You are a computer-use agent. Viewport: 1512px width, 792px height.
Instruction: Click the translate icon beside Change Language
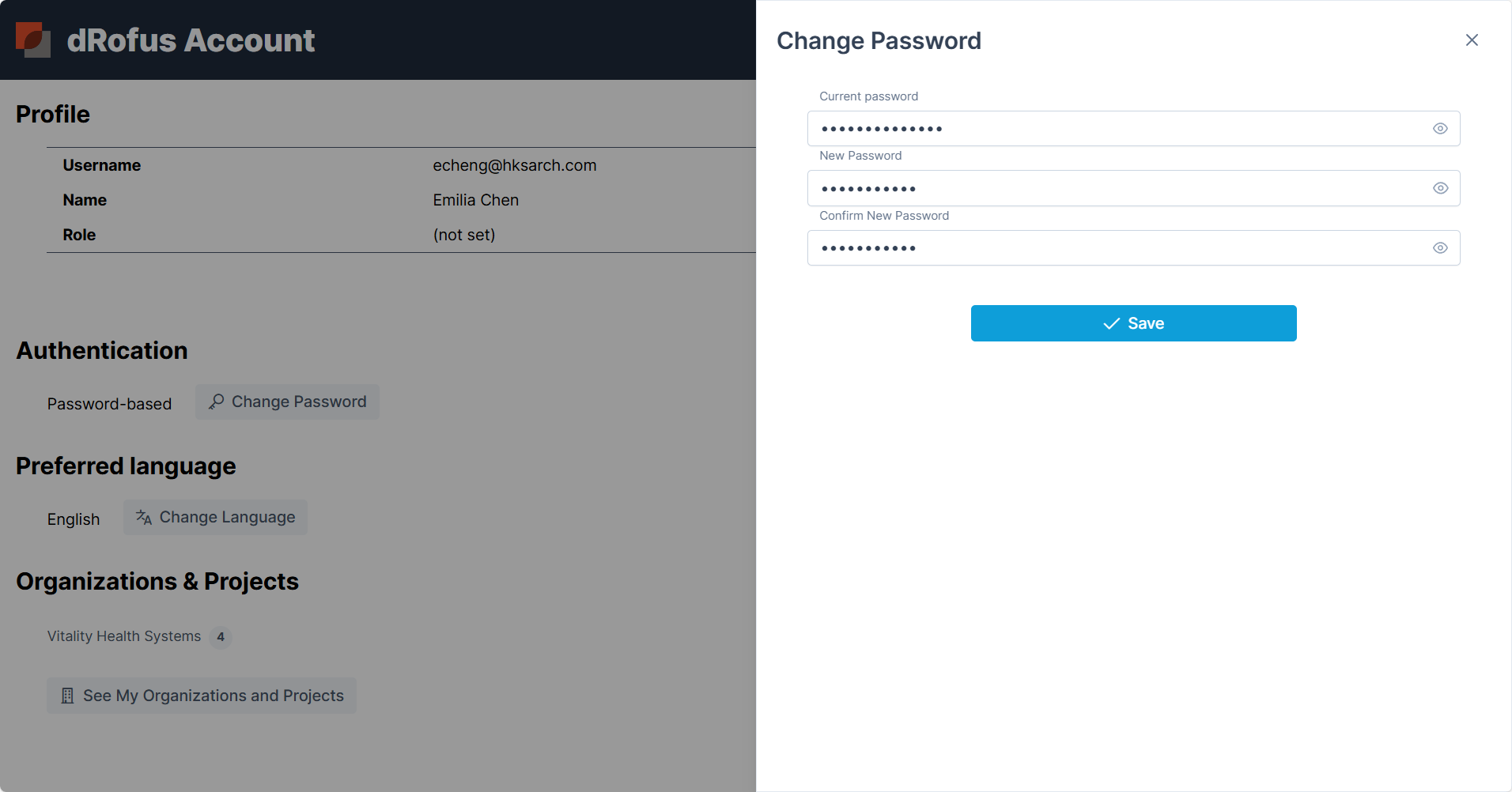click(144, 518)
